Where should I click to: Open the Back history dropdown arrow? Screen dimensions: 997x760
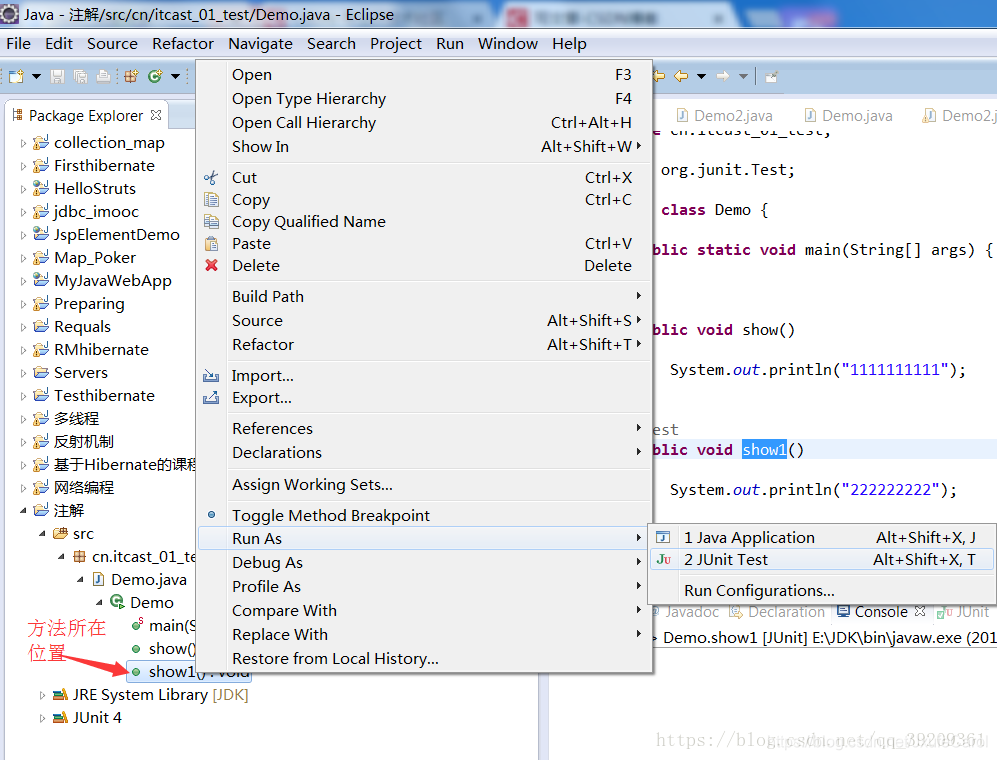point(701,76)
